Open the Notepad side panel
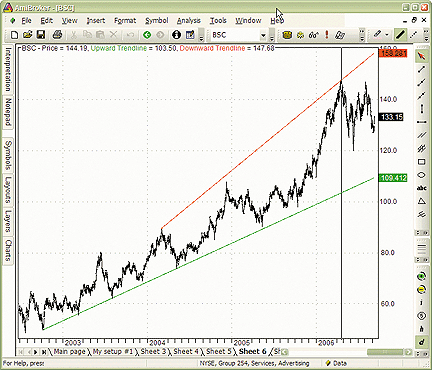This screenshot has height=370, width=432. (x=8, y=112)
